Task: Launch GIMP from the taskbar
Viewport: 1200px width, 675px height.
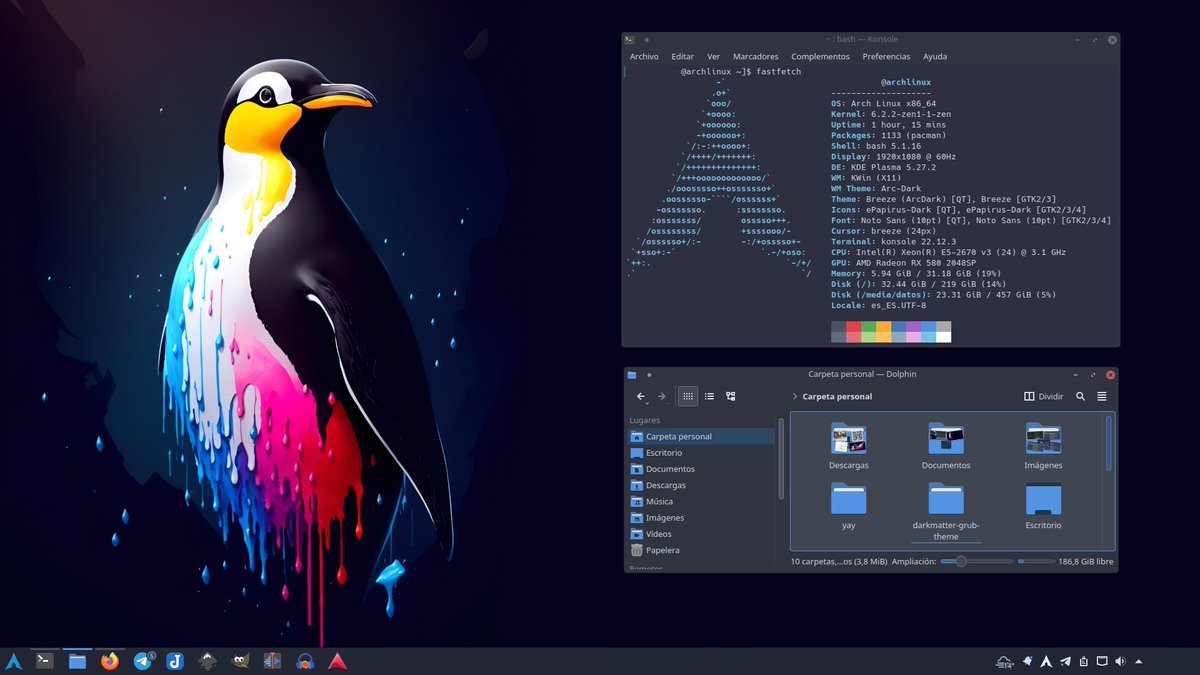Action: tap(240, 660)
